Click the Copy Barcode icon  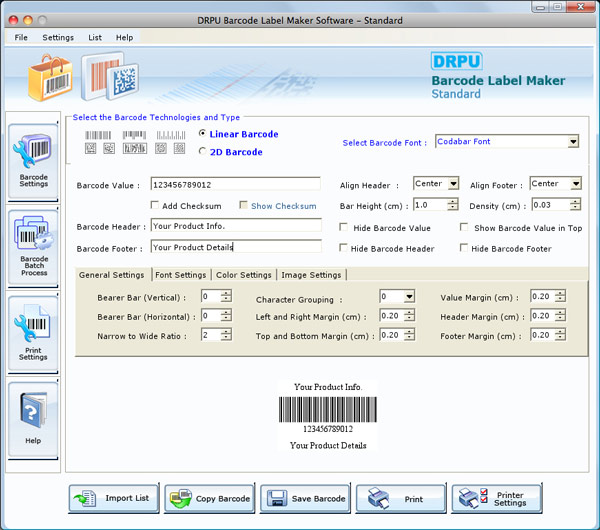click(181, 499)
